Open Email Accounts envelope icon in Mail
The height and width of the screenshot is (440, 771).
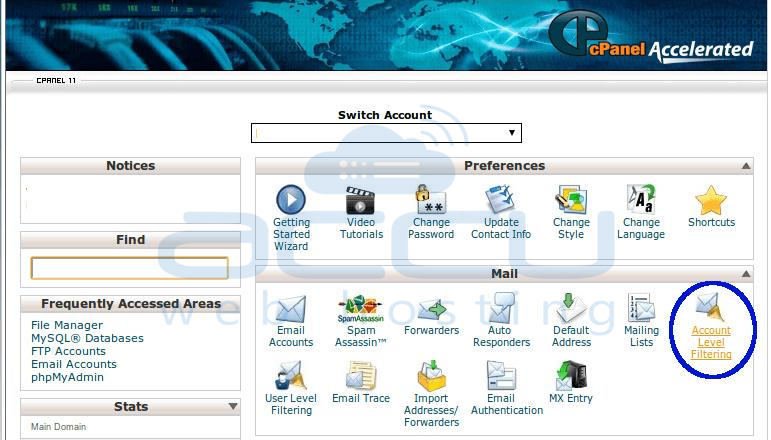291,309
